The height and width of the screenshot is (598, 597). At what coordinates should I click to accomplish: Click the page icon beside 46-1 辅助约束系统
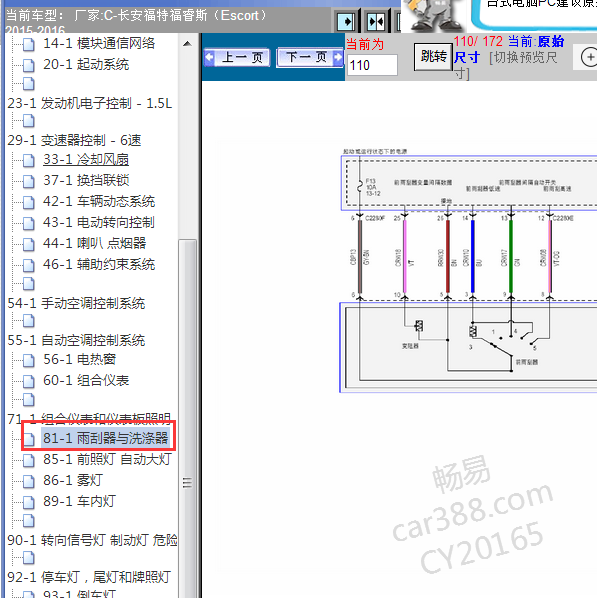[x=29, y=265]
